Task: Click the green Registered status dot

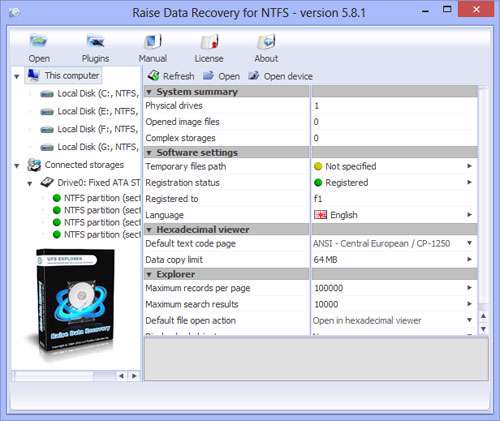Action: point(318,183)
